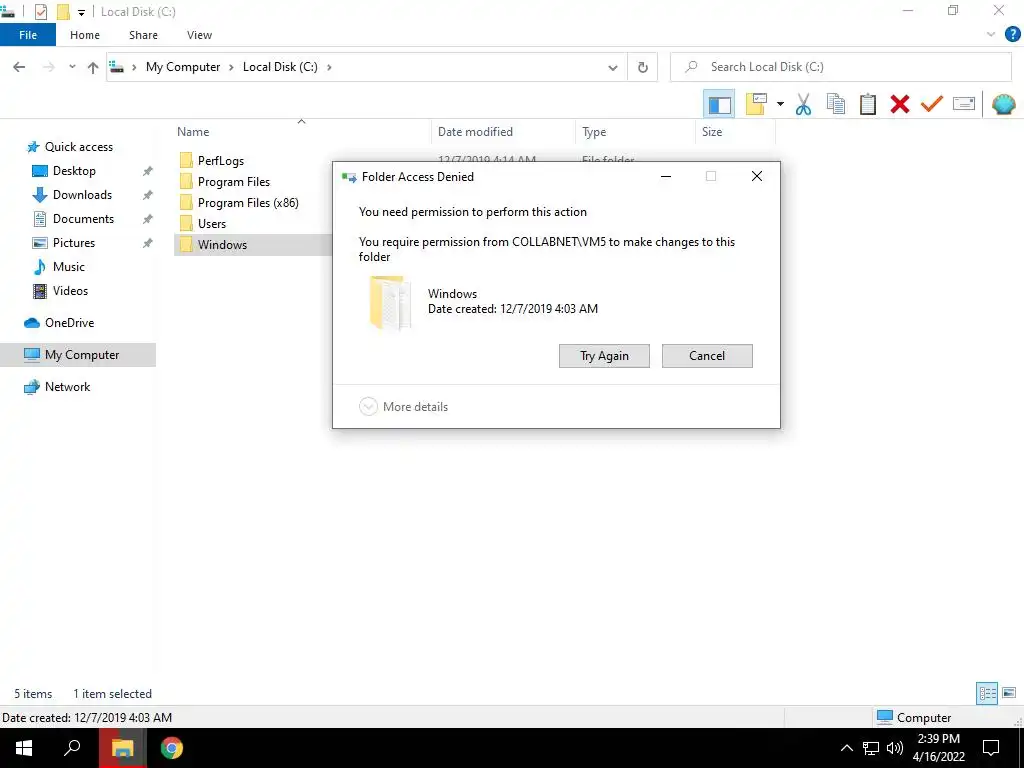
Task: Switch to the Home ribbon tab
Action: [85, 35]
